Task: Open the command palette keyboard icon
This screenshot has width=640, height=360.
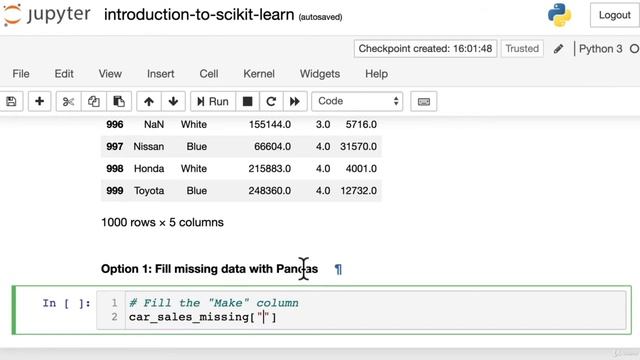Action: [x=424, y=101]
